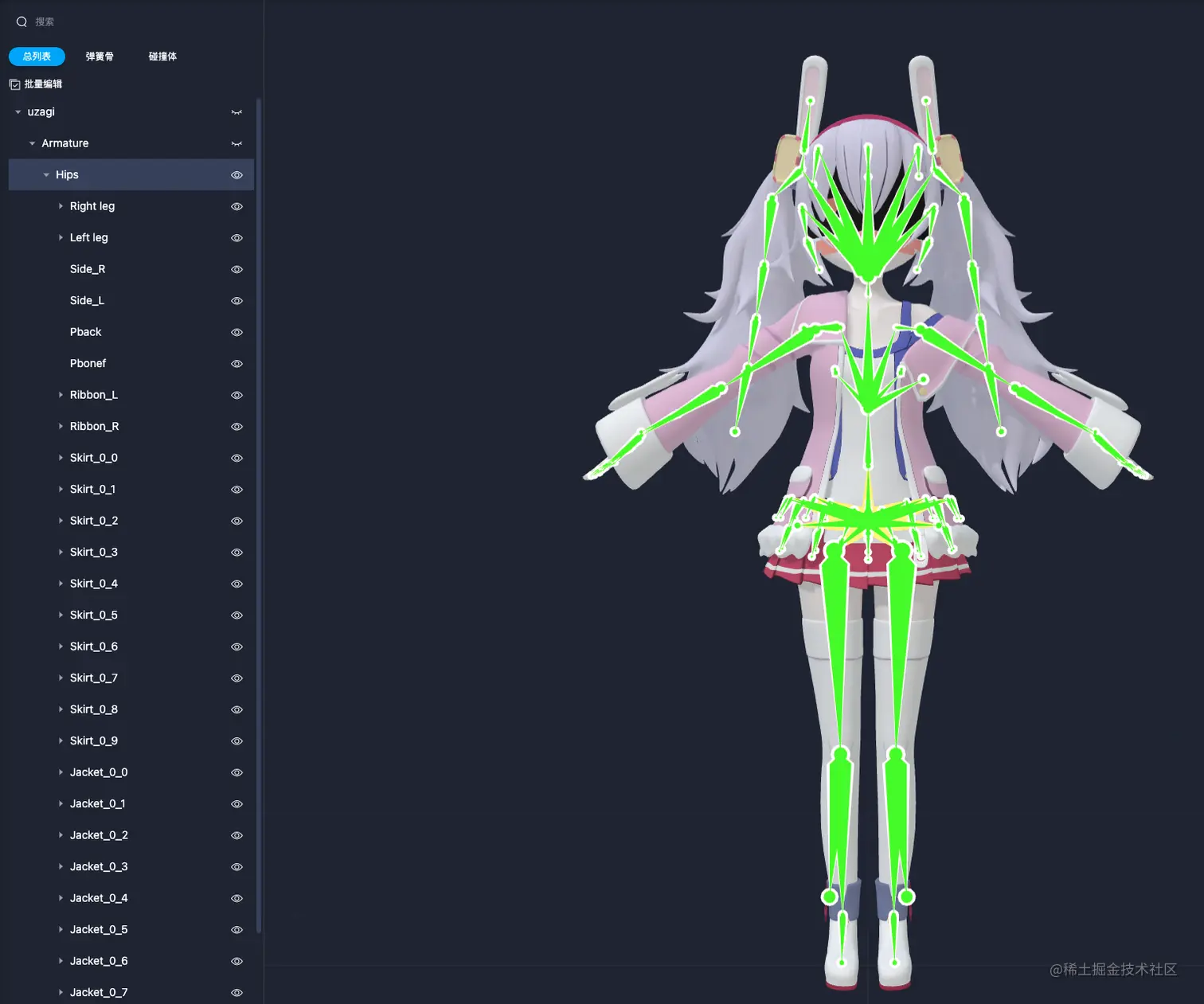The height and width of the screenshot is (1004, 1204).
Task: Enable the 批量编辑 checkbox
Action: pyautogui.click(x=14, y=84)
